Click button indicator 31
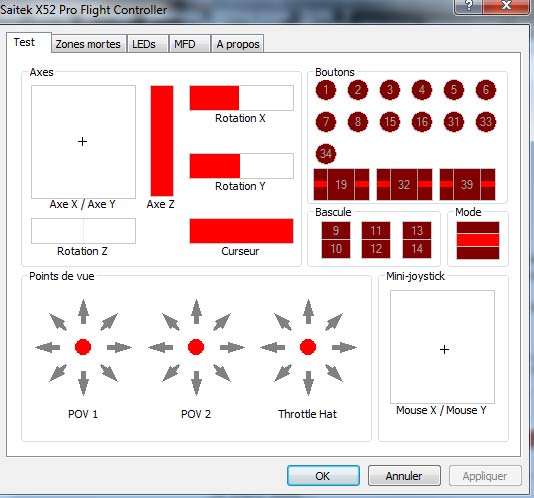This screenshot has height=498, width=534. [454, 122]
